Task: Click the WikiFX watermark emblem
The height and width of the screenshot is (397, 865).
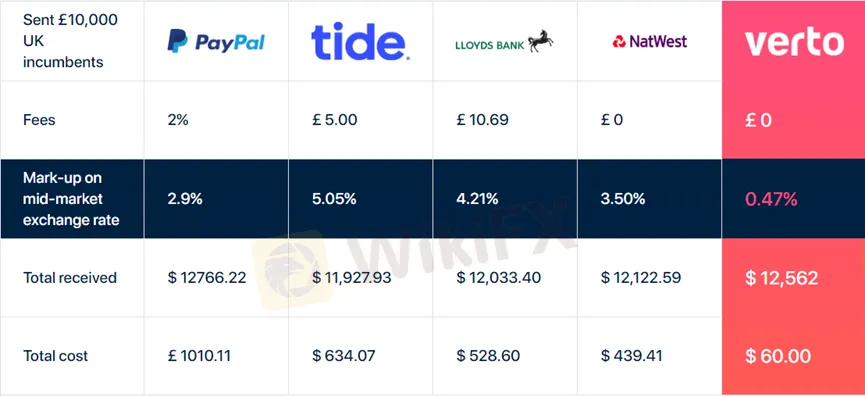Action: [x=292, y=270]
